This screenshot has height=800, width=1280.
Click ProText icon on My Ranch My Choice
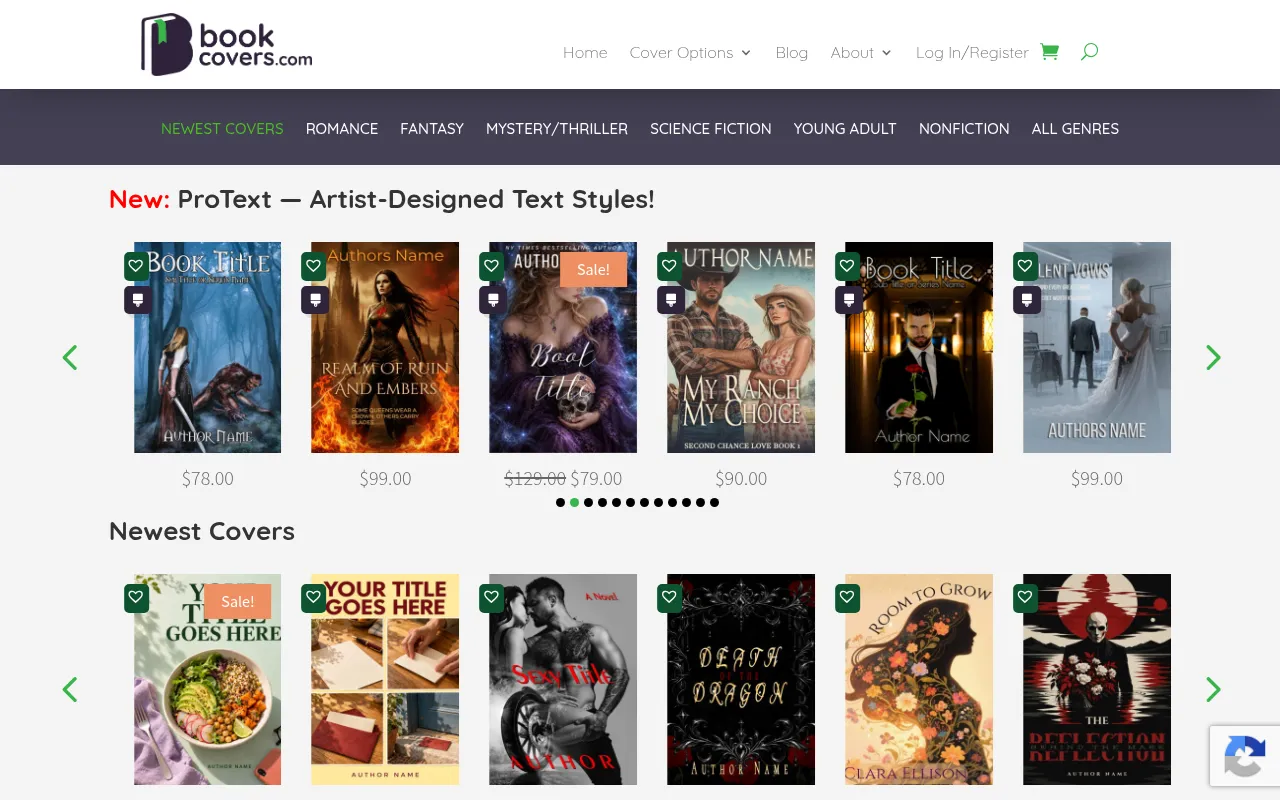(671, 300)
